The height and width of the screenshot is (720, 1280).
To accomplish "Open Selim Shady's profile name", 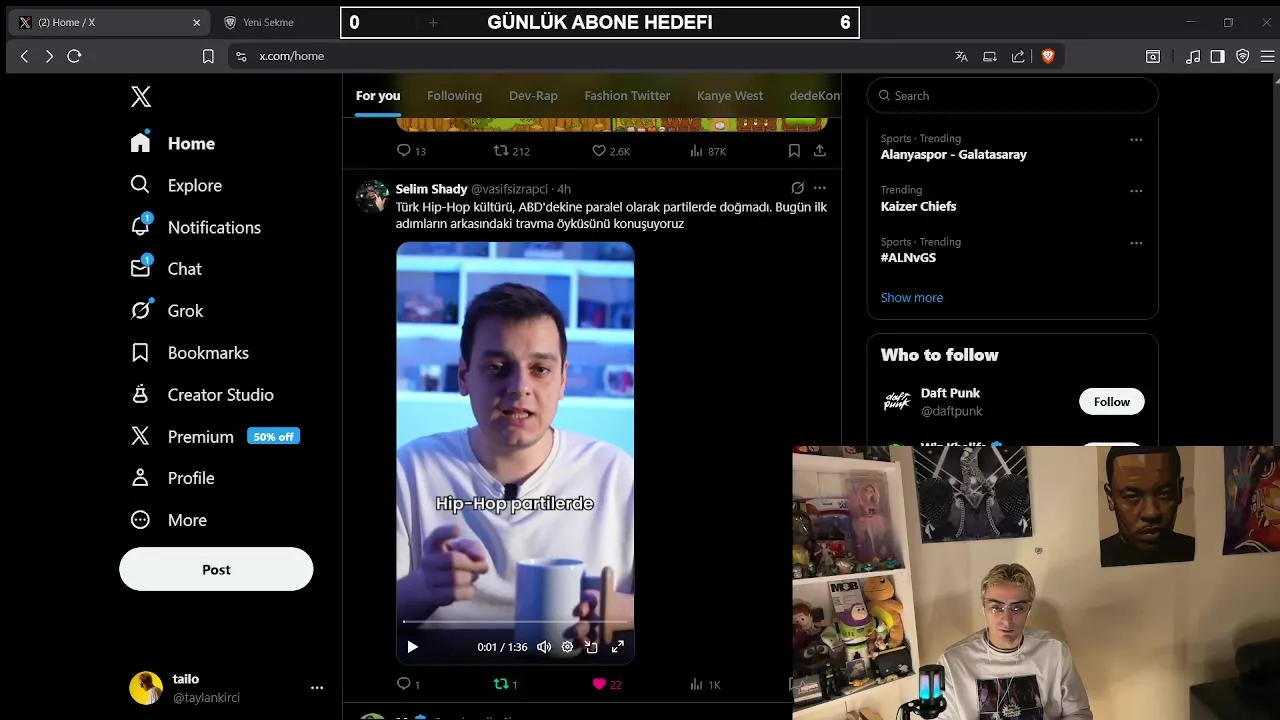I will pos(431,189).
